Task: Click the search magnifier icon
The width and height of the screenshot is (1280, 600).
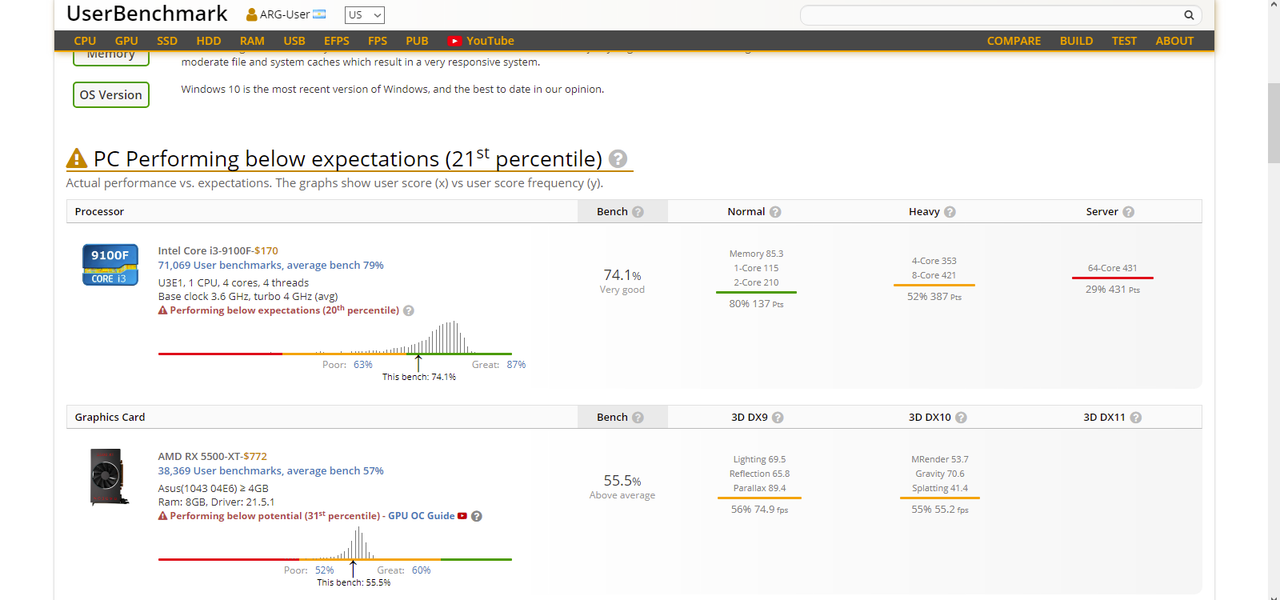Action: pyautogui.click(x=1189, y=15)
